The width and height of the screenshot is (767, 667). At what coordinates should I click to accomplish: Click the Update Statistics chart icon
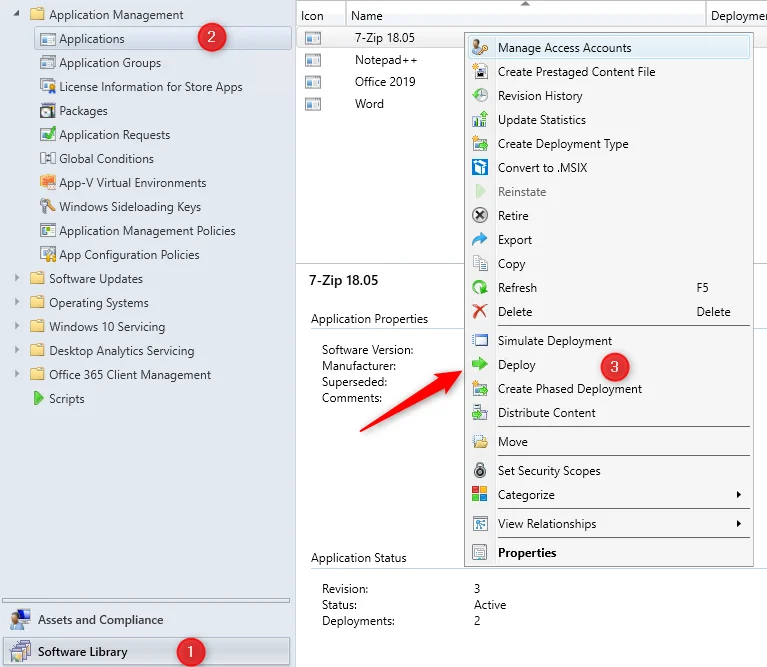[x=480, y=119]
